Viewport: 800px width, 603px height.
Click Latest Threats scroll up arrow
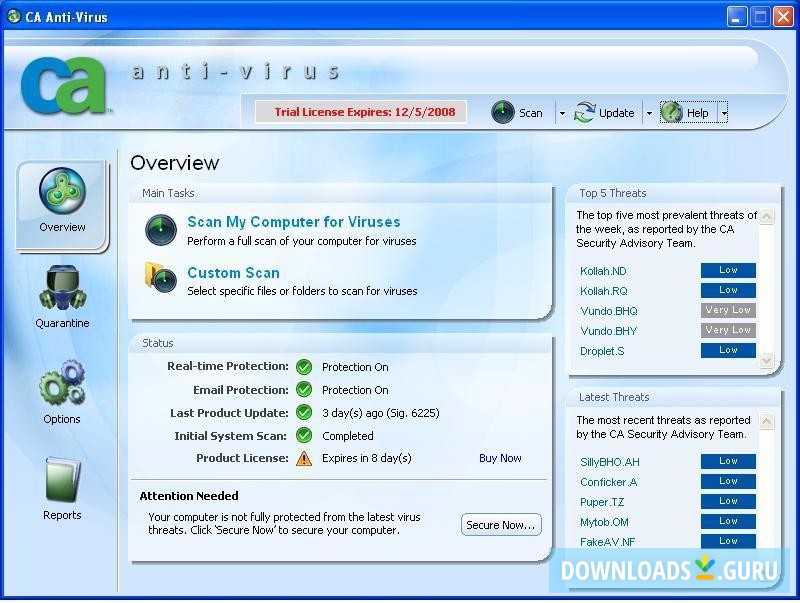pos(766,421)
